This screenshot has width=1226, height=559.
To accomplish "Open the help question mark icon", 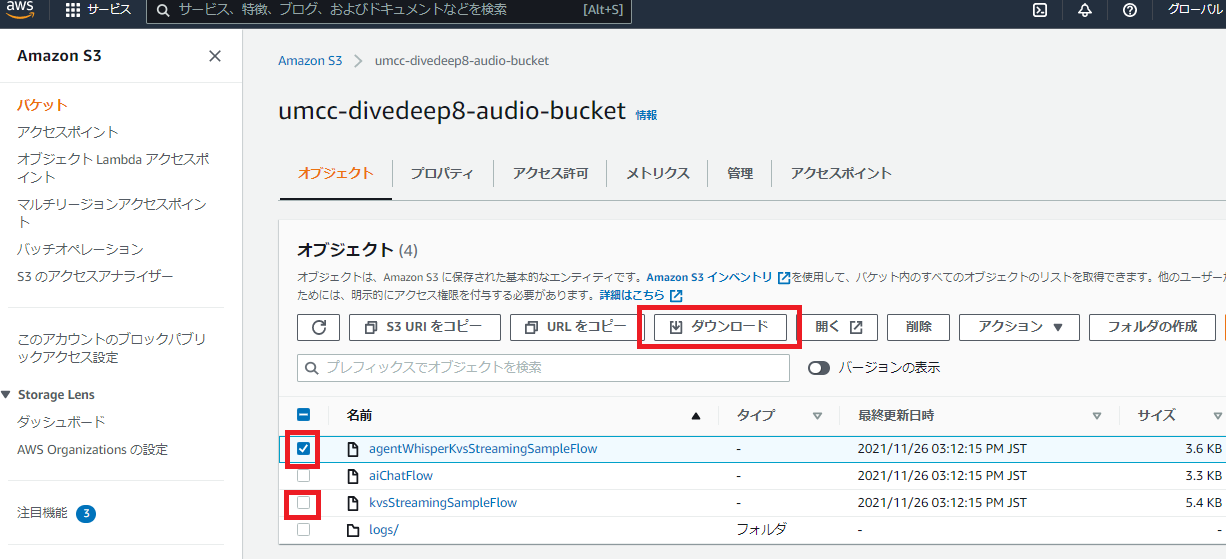I will point(1130,10).
